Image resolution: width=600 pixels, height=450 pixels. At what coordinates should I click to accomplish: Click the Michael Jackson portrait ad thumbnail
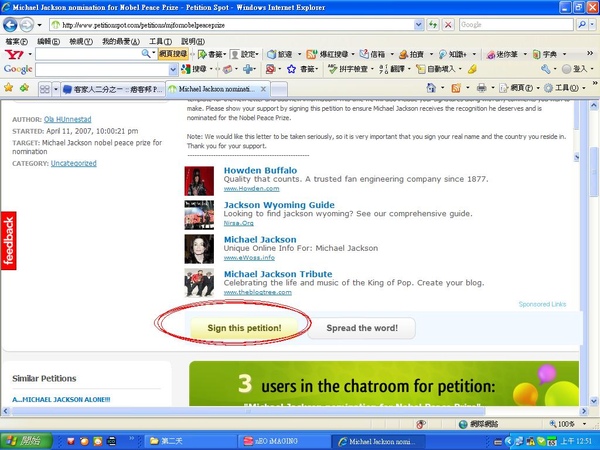(x=199, y=249)
